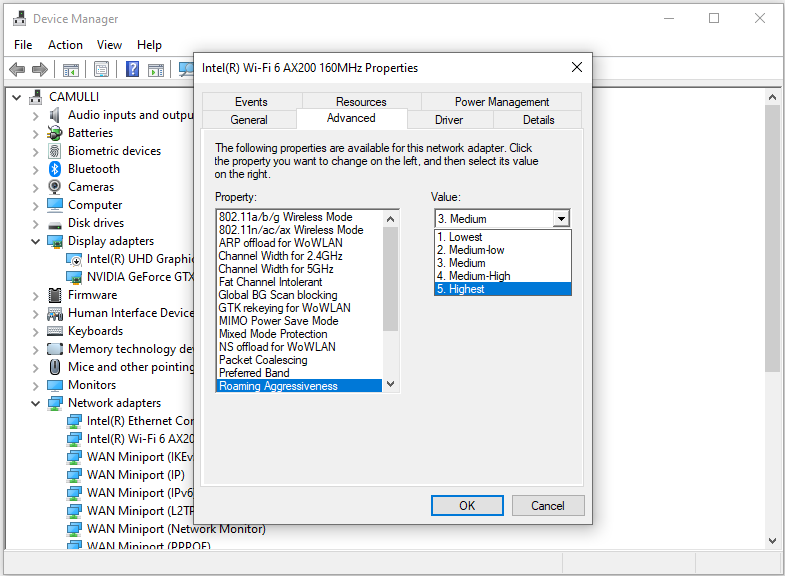Image resolution: width=785 pixels, height=576 pixels.
Task: Select 'Preferred Band' in Property list
Action: (x=299, y=373)
